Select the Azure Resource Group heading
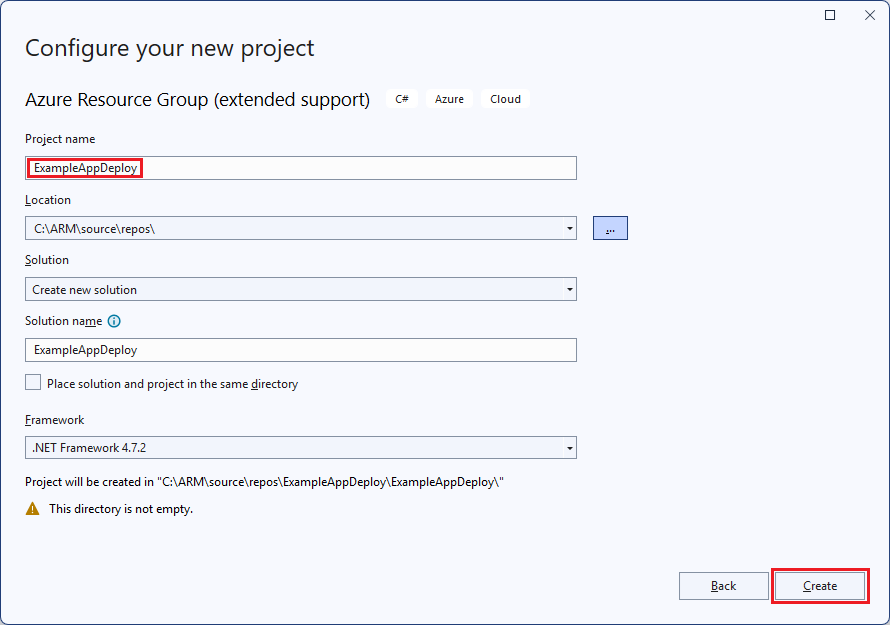 click(x=183, y=99)
